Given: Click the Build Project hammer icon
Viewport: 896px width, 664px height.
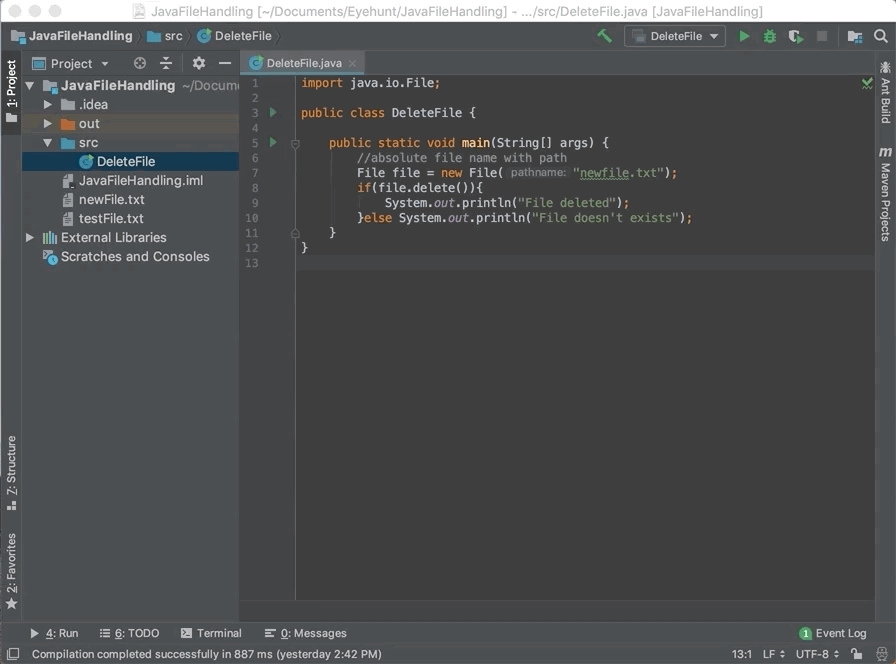Looking at the screenshot, I should point(604,36).
